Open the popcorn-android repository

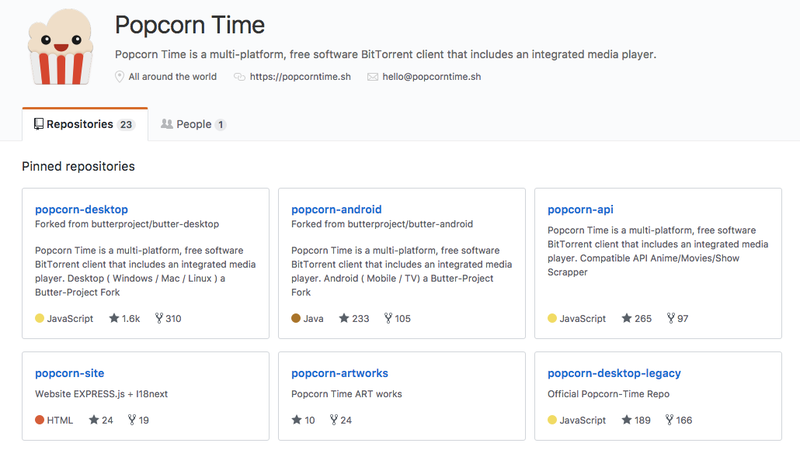click(x=336, y=209)
